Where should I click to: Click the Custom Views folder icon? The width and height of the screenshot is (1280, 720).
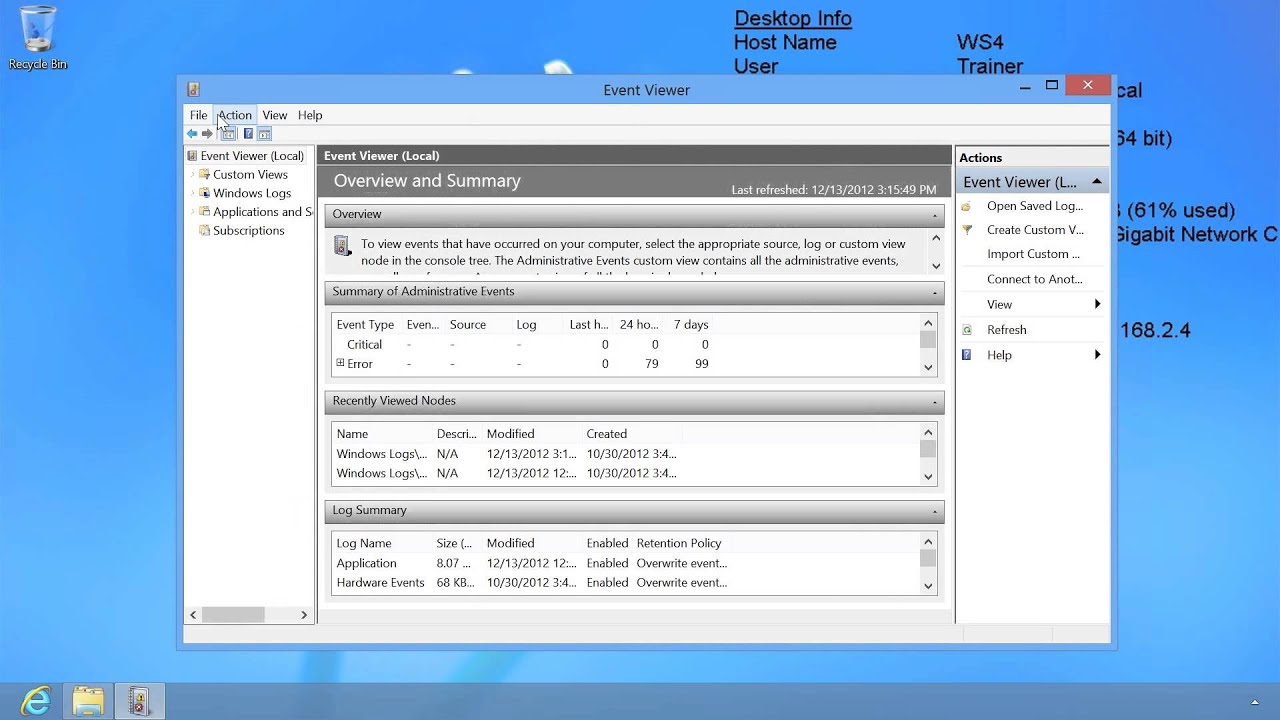[x=204, y=174]
